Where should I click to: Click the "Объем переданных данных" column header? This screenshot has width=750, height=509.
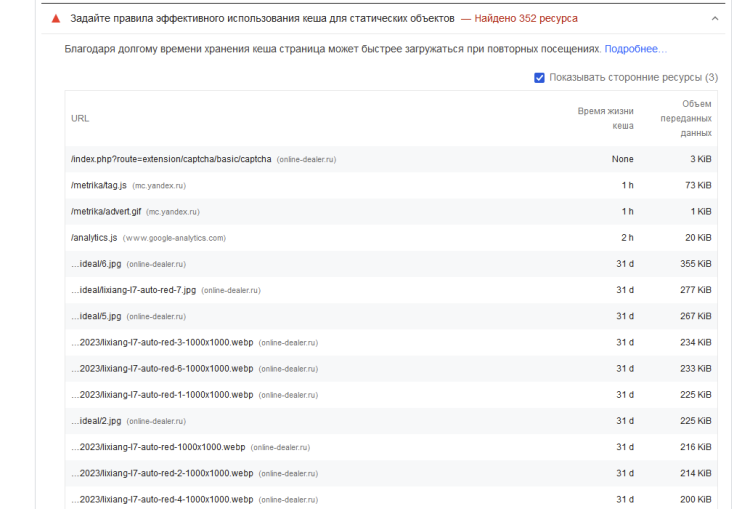coord(686,118)
